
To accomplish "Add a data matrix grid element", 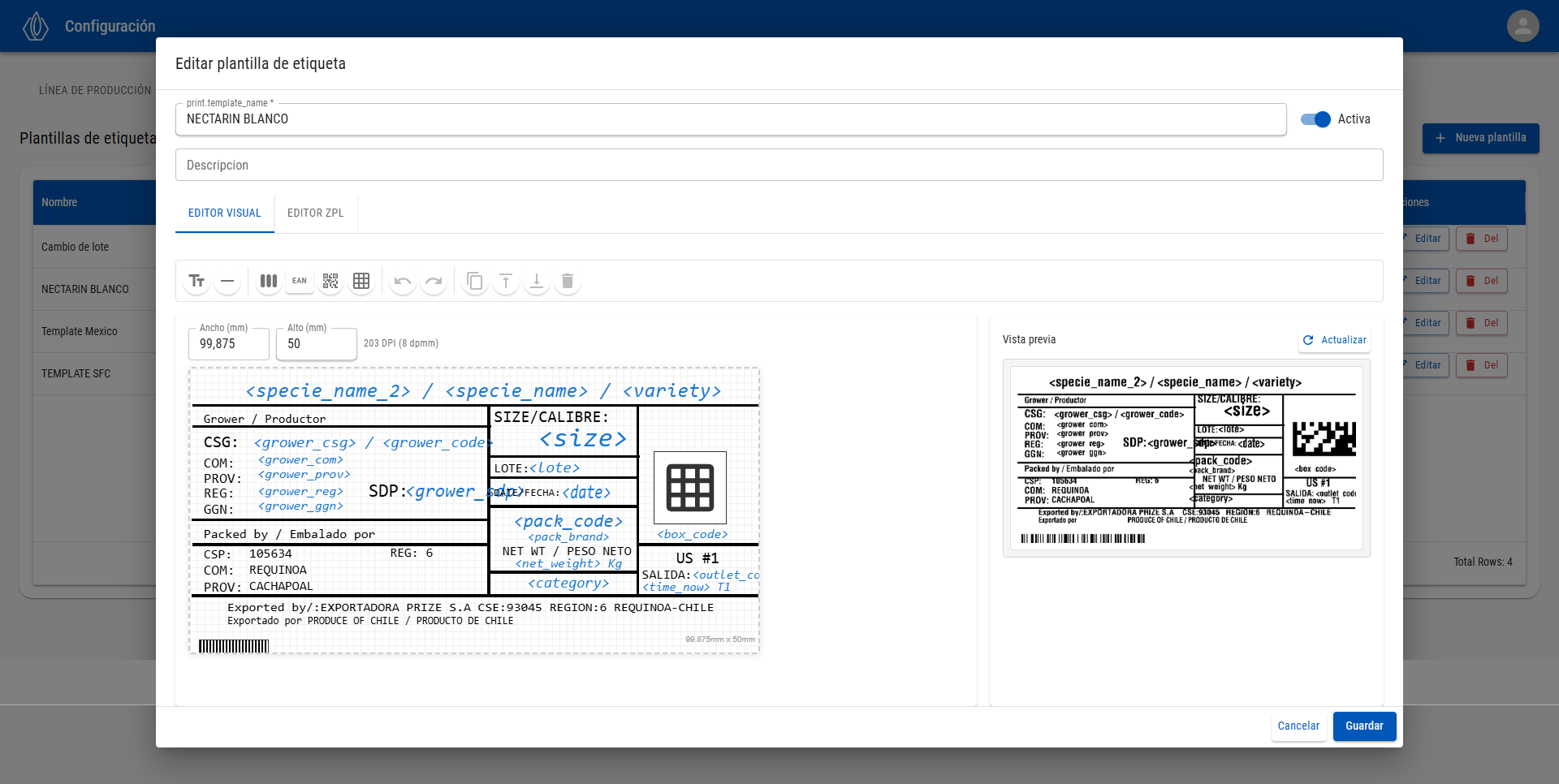I will click(x=361, y=282).
